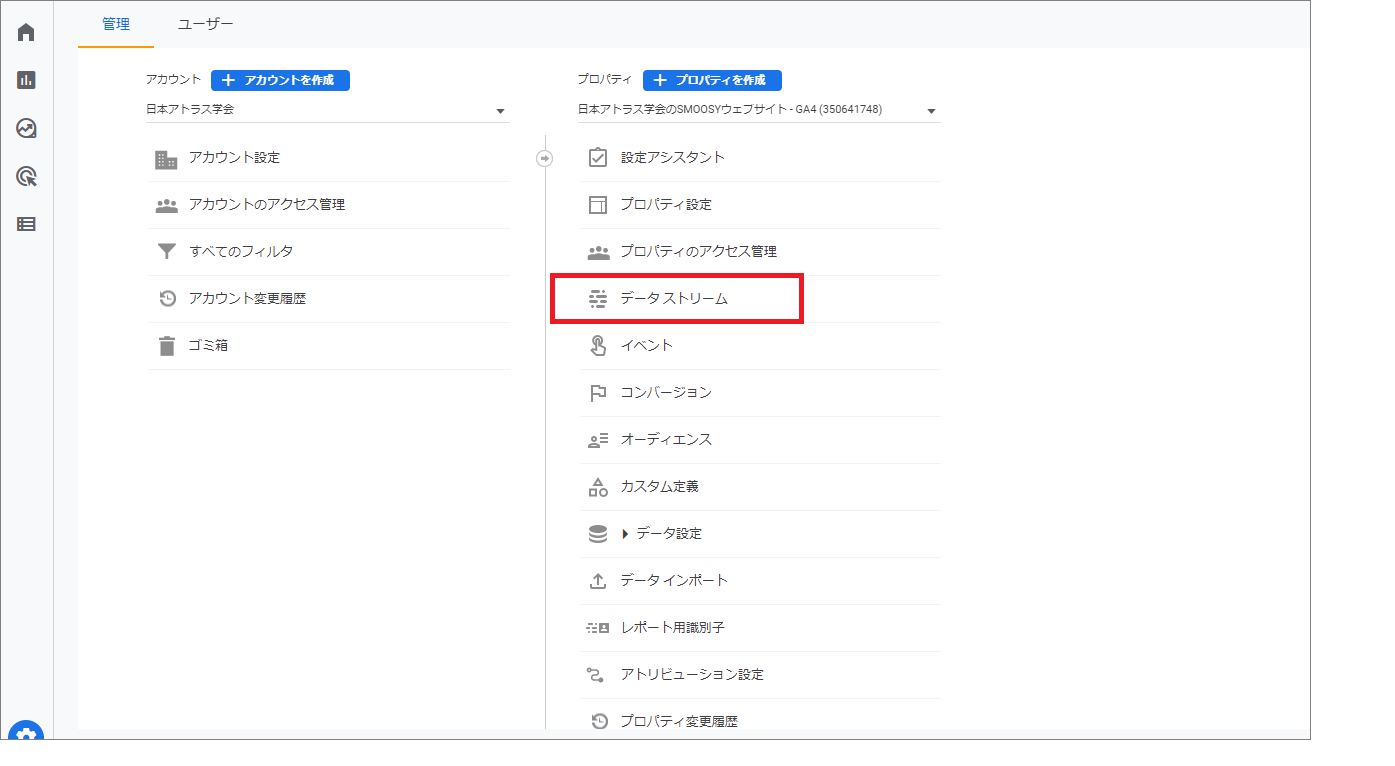
Task: Click the layout icon beside プロパティ設定
Action: click(x=598, y=205)
